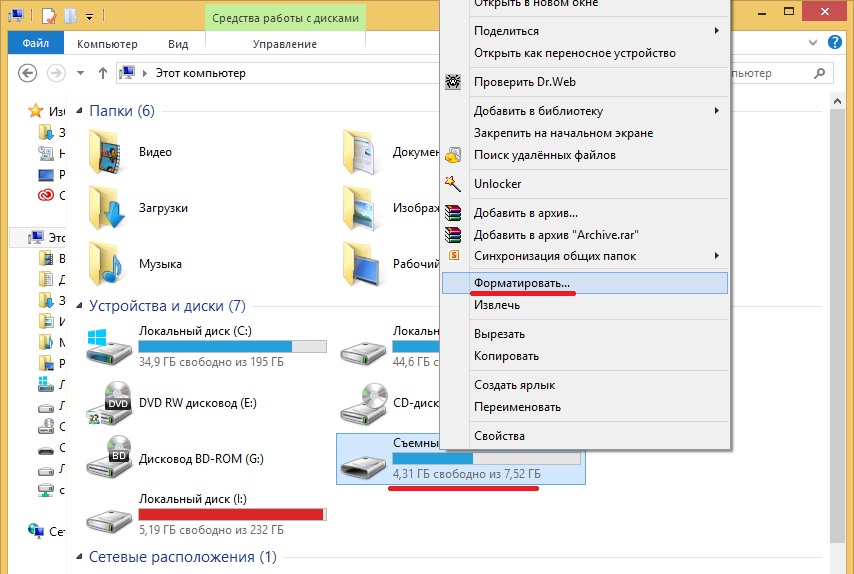Open the Компьютер ribbon tab
854x574 pixels.
point(107,44)
